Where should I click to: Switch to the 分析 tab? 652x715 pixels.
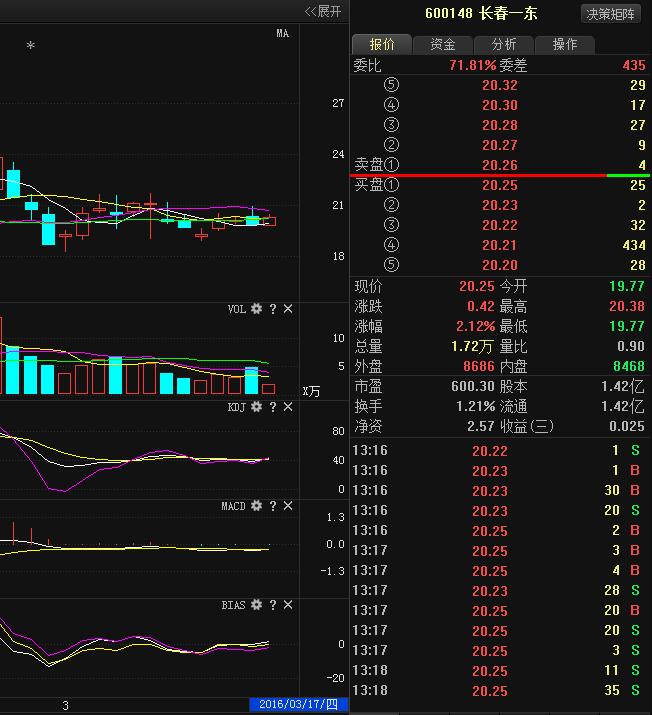(x=504, y=44)
